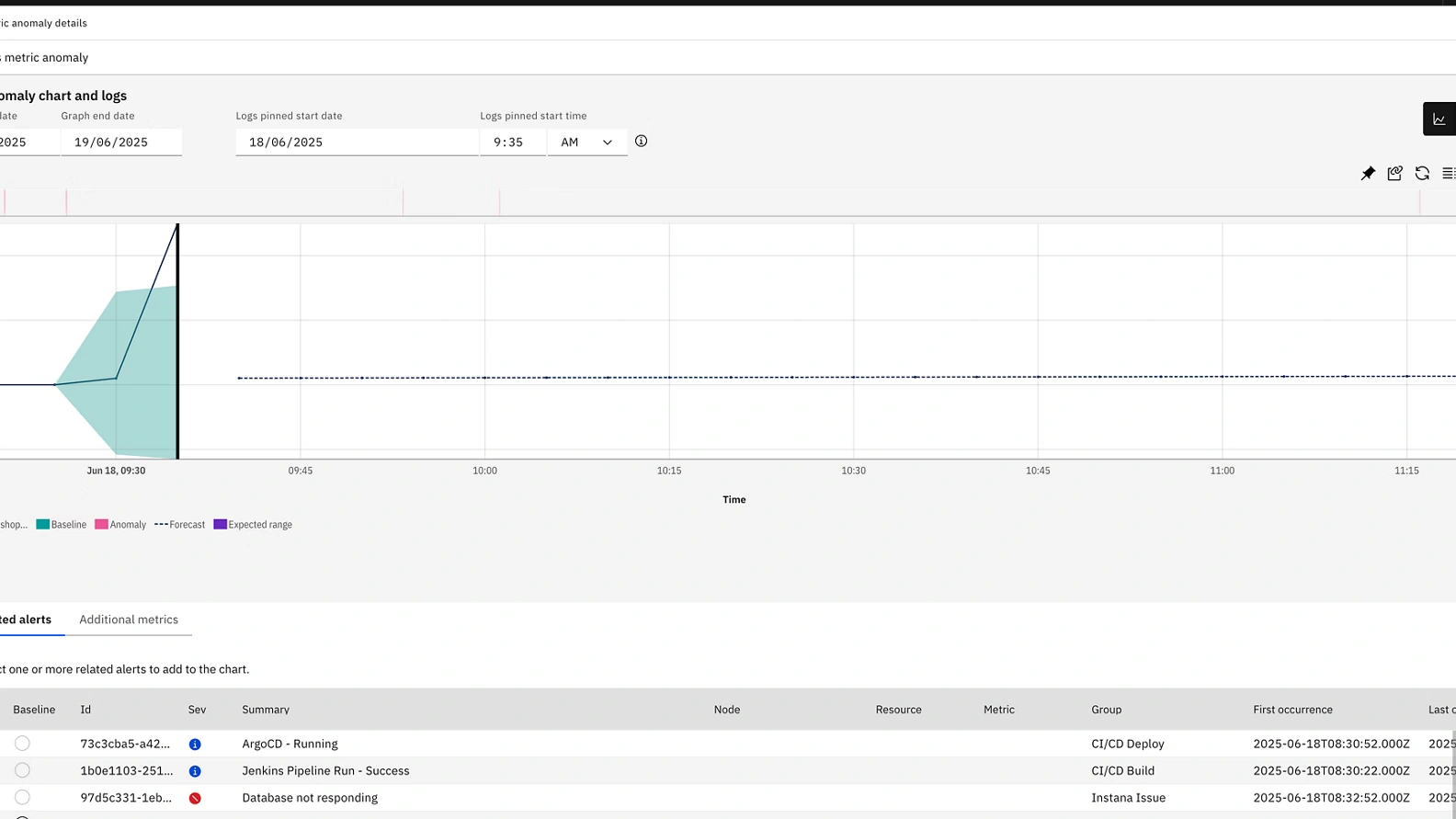The image size is (1456, 819).
Task: Click the Logs pinned start time field
Action: tap(512, 142)
